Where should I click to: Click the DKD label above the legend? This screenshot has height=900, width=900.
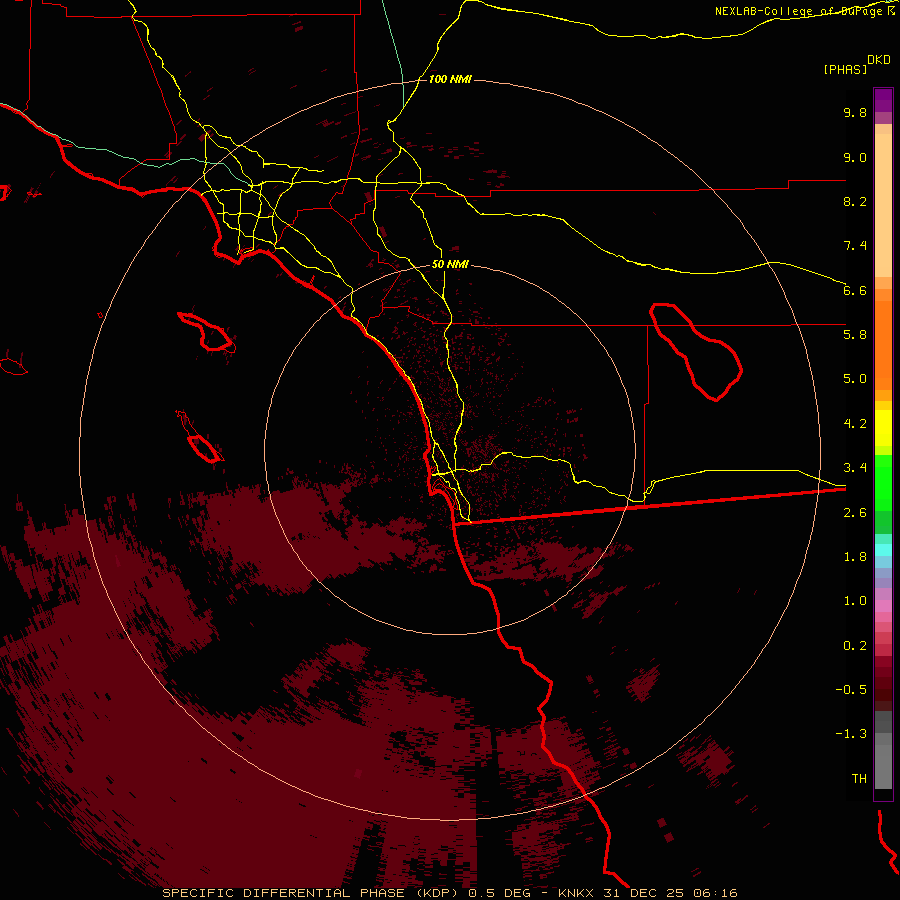click(878, 59)
